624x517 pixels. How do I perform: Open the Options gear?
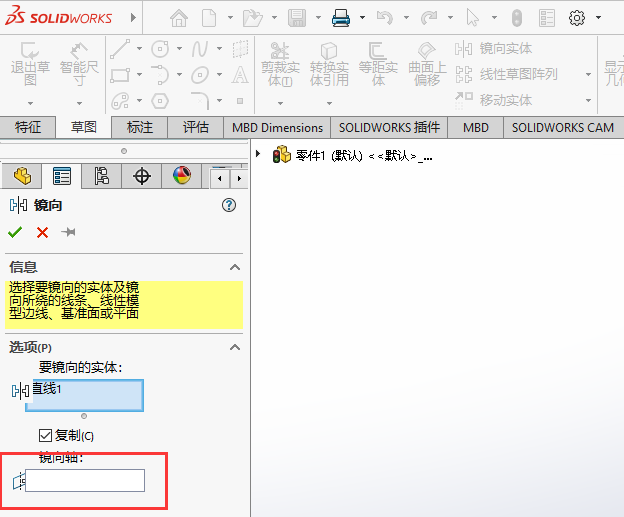577,18
